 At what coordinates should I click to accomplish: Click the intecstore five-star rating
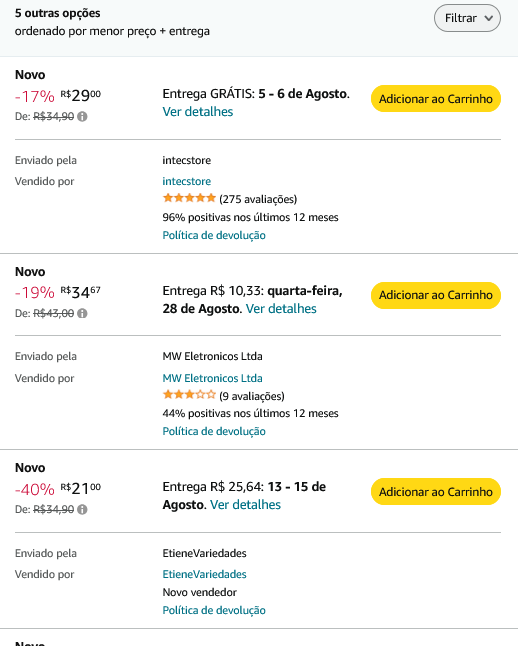pos(189,198)
